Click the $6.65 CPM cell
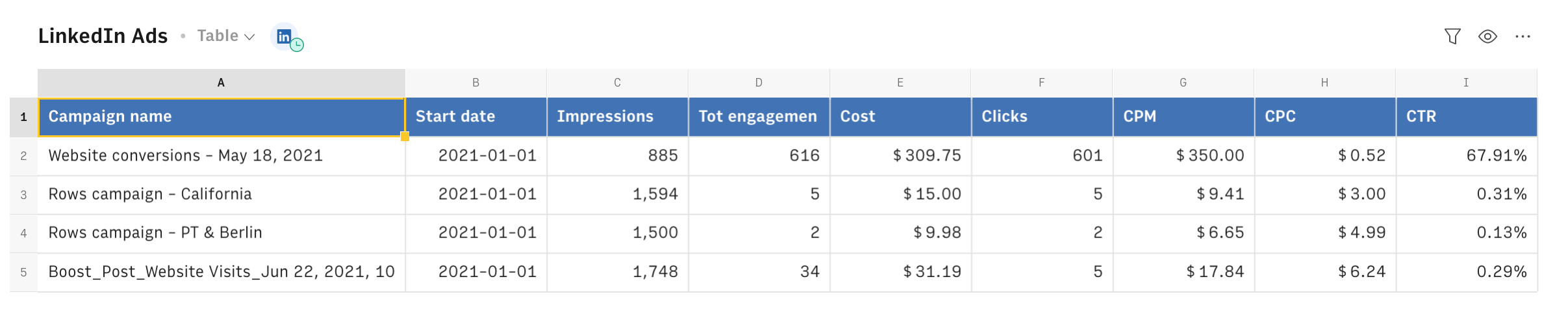The width and height of the screenshot is (1568, 320). pyautogui.click(x=1183, y=233)
